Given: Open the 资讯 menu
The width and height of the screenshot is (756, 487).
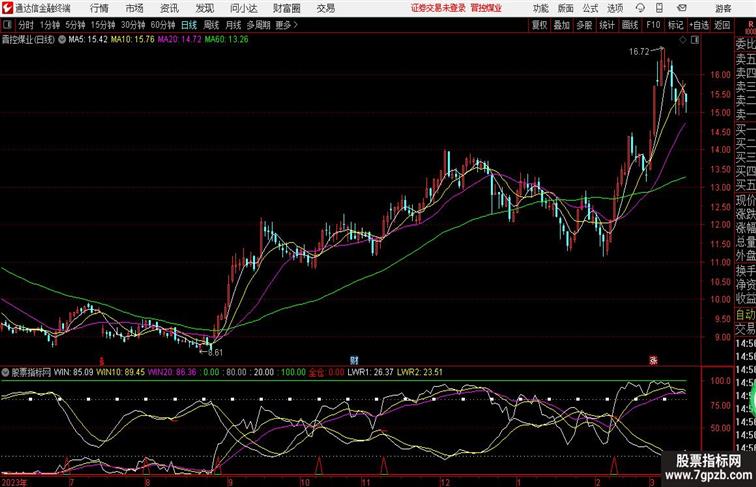Looking at the screenshot, I should (169, 8).
